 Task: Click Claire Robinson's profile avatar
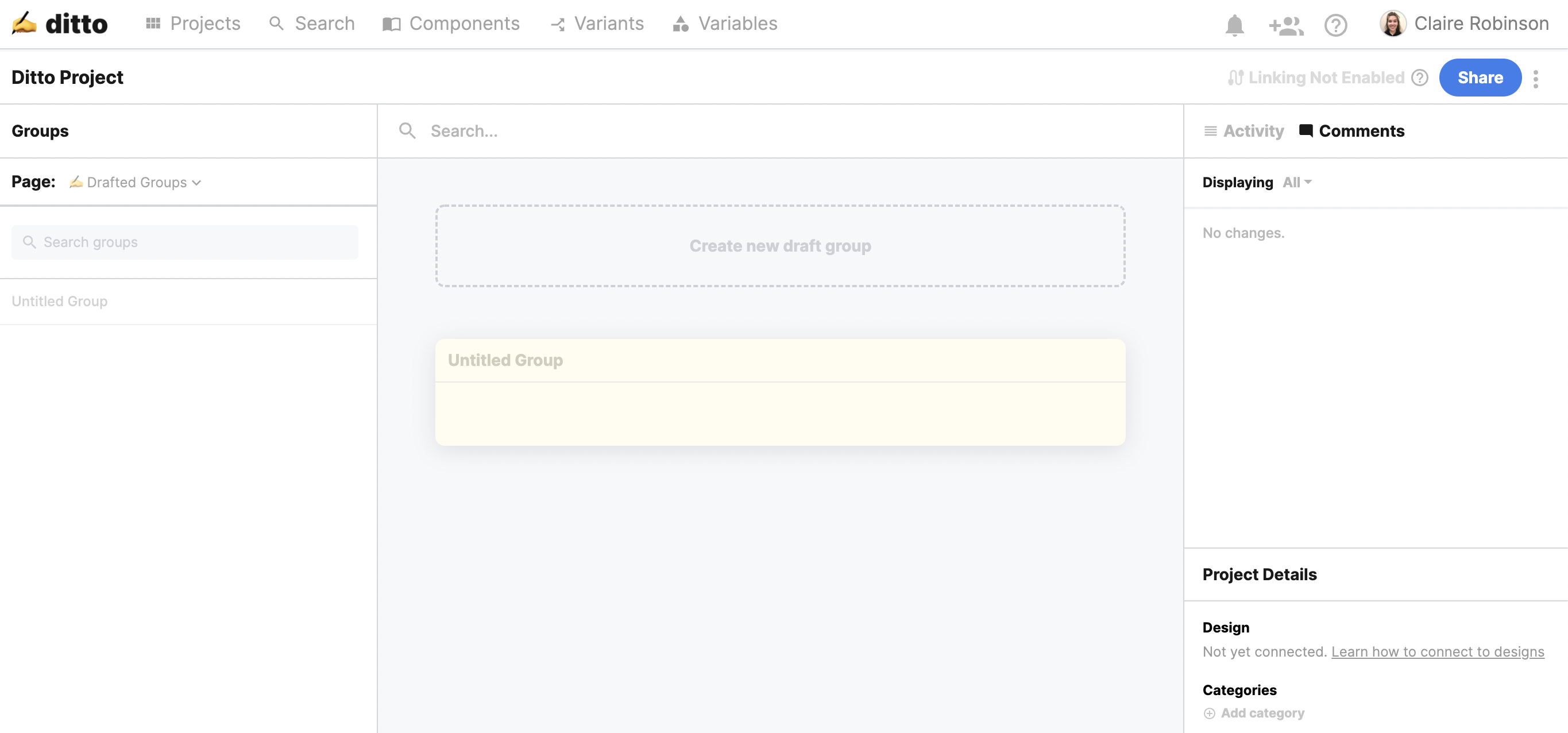(1392, 24)
